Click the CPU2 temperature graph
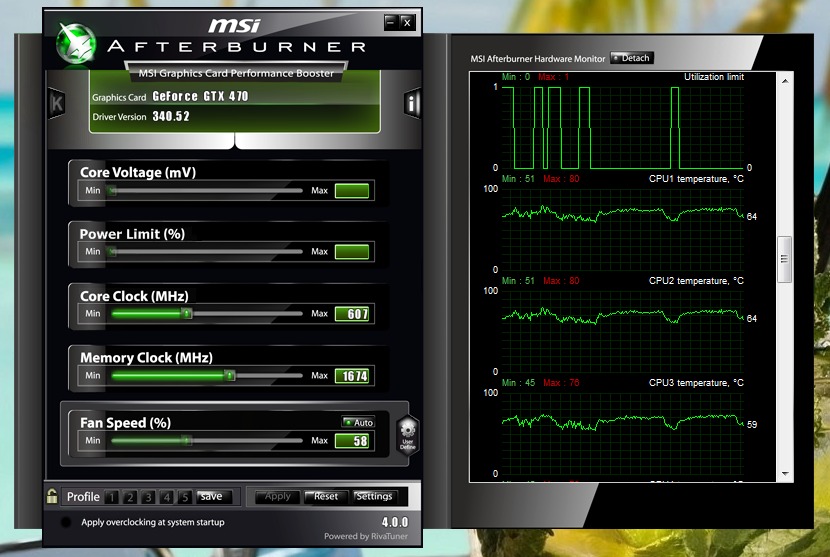Screen dimensions: 830x557 [623, 331]
